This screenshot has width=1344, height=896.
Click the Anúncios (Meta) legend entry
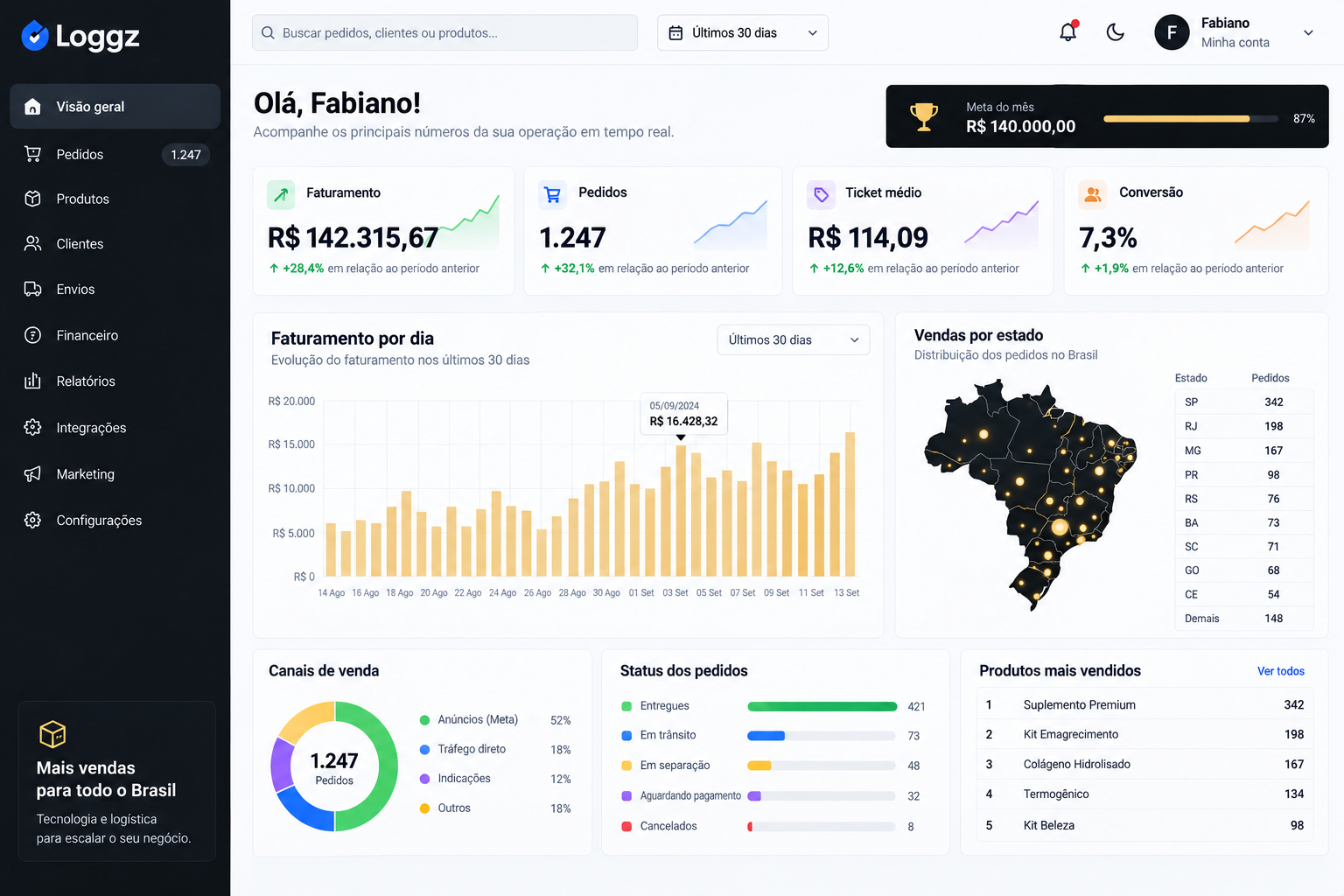[x=496, y=720]
